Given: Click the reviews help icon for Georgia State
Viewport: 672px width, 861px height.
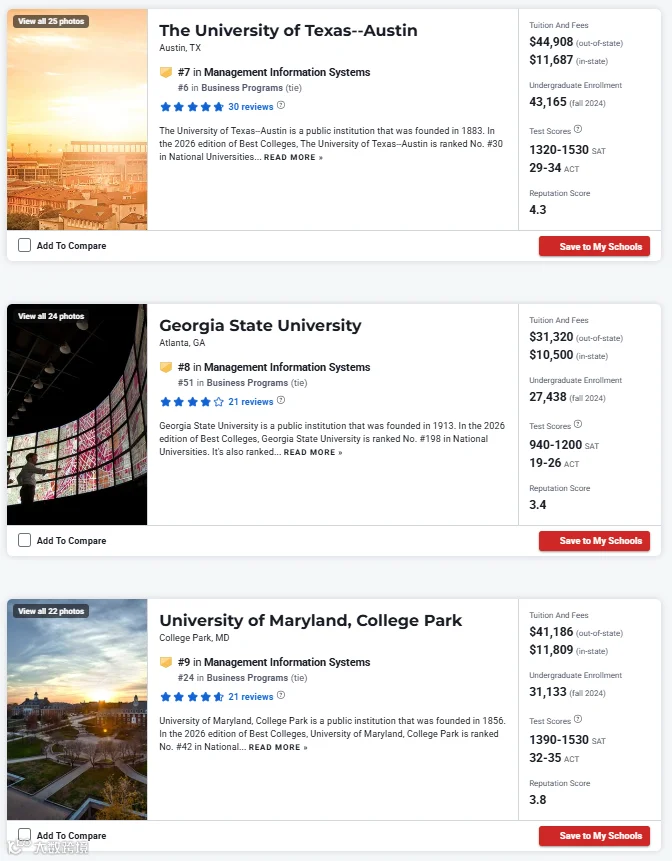Looking at the screenshot, I should coord(281,400).
